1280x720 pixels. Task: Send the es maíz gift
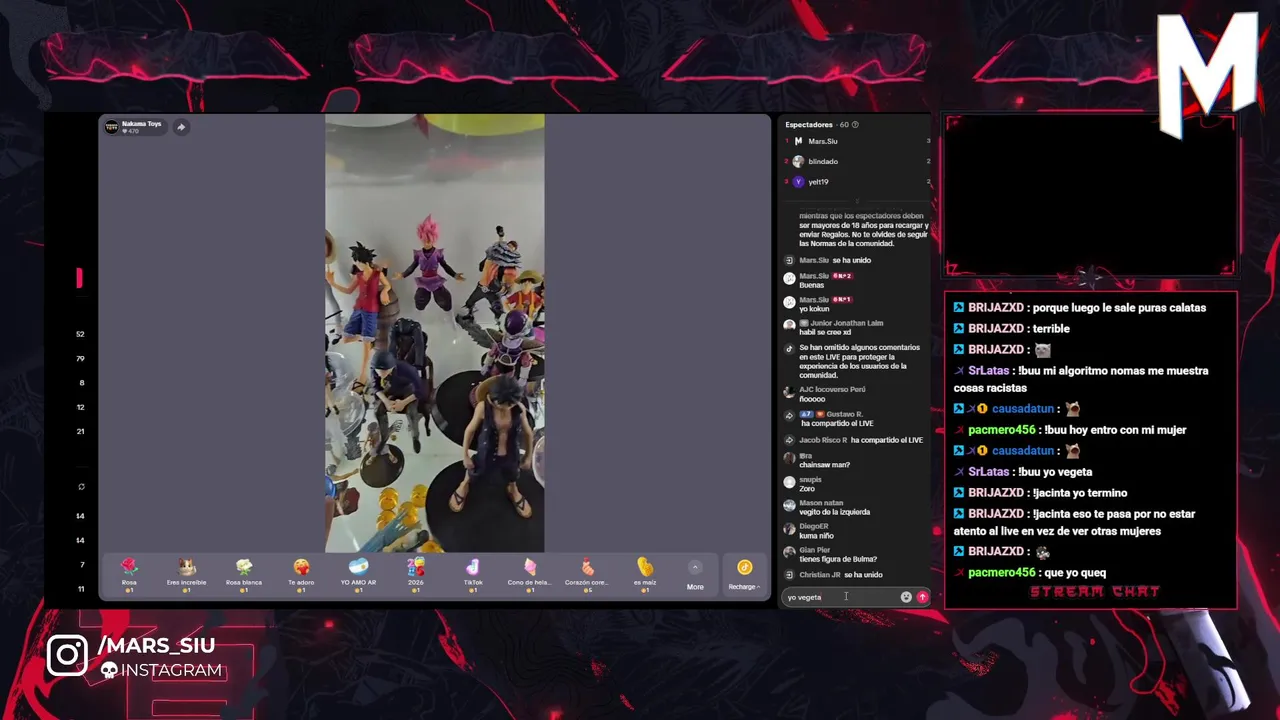click(x=644, y=575)
